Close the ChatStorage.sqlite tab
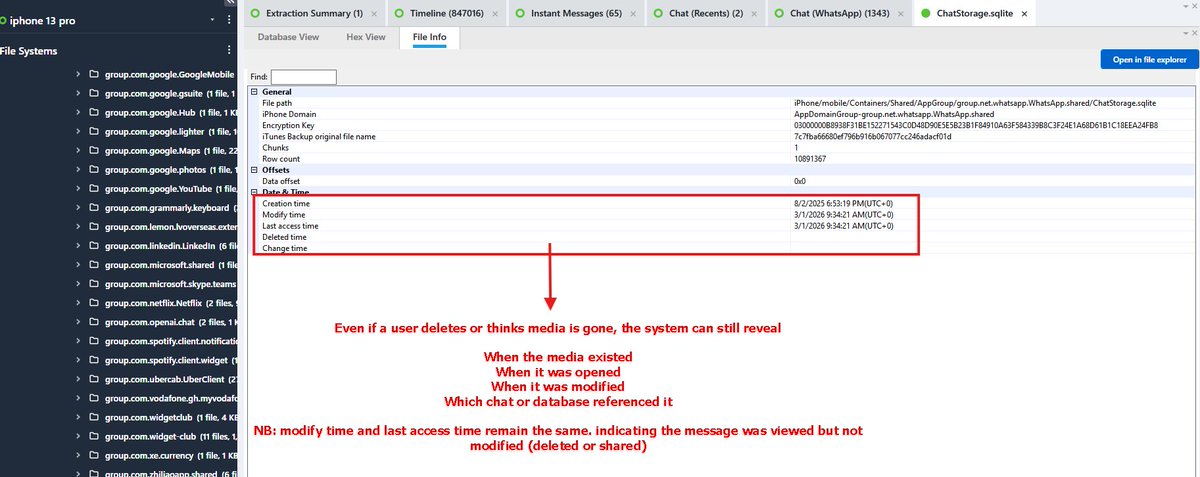Viewport: 1200px width, 477px height. coord(1023,14)
